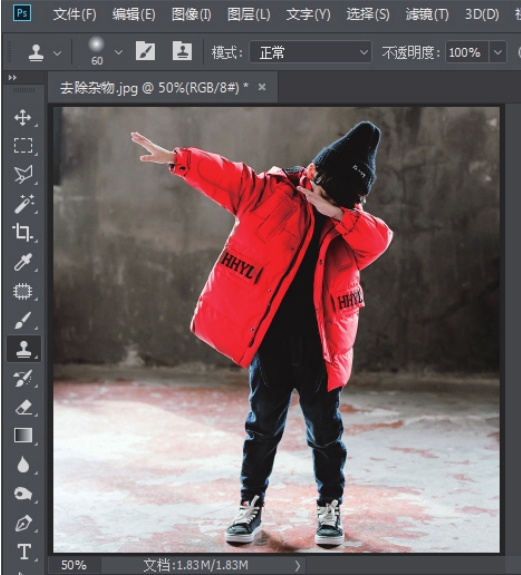The image size is (521, 575).
Task: Select the Rectangular Marquee tool
Action: point(23,146)
